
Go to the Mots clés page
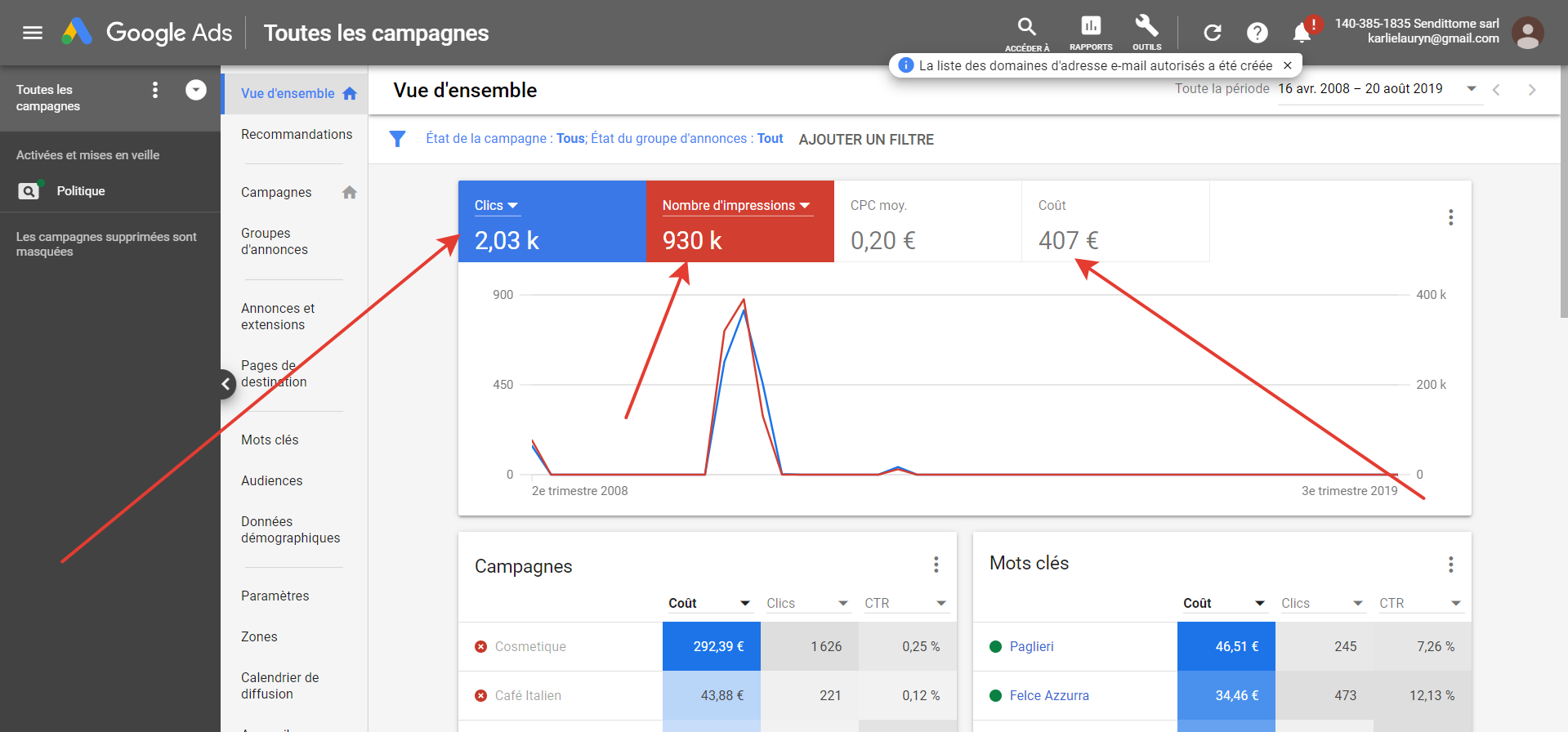(x=270, y=440)
